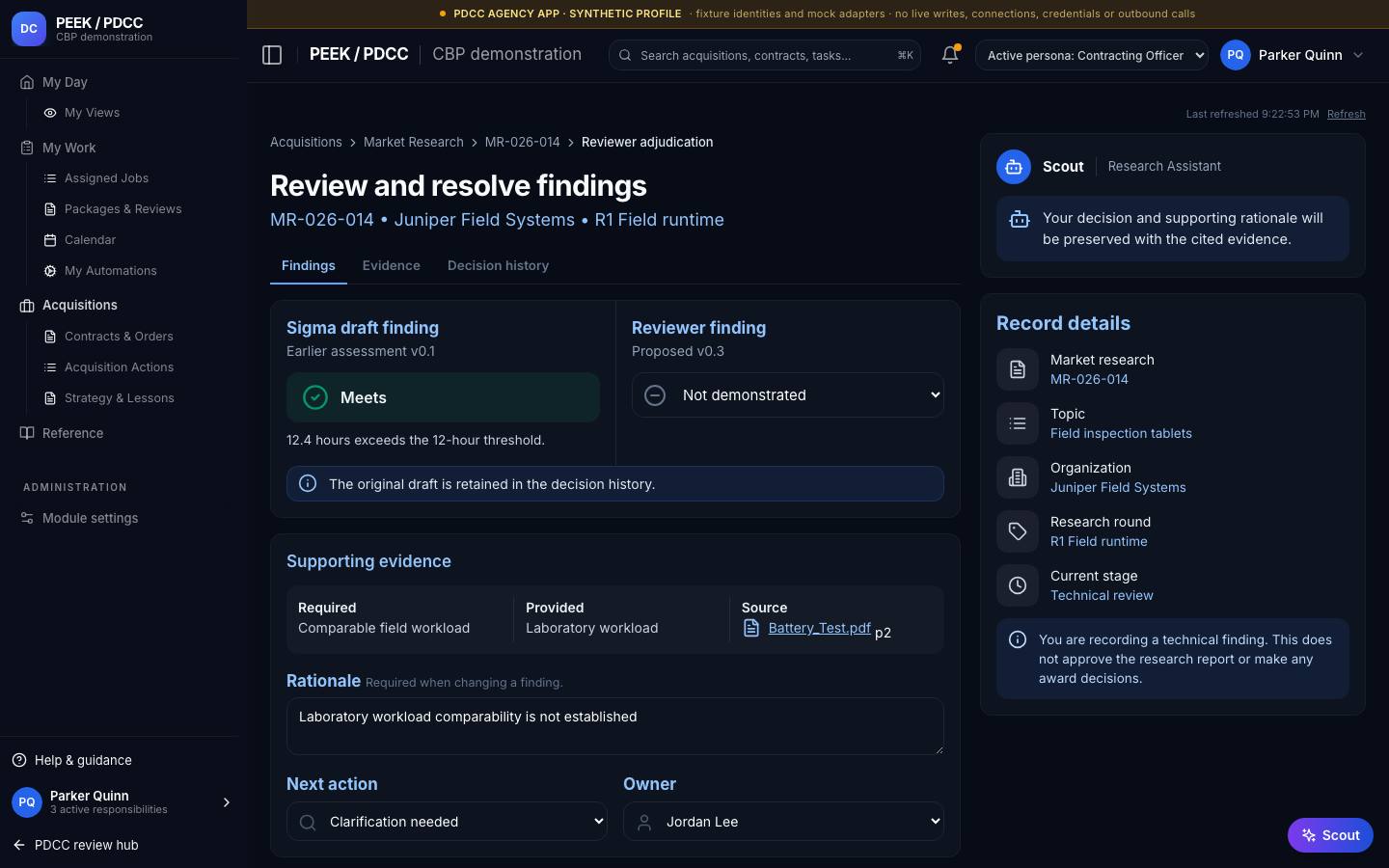Open Calendar in the sidebar
1389x868 pixels.
[x=90, y=240]
